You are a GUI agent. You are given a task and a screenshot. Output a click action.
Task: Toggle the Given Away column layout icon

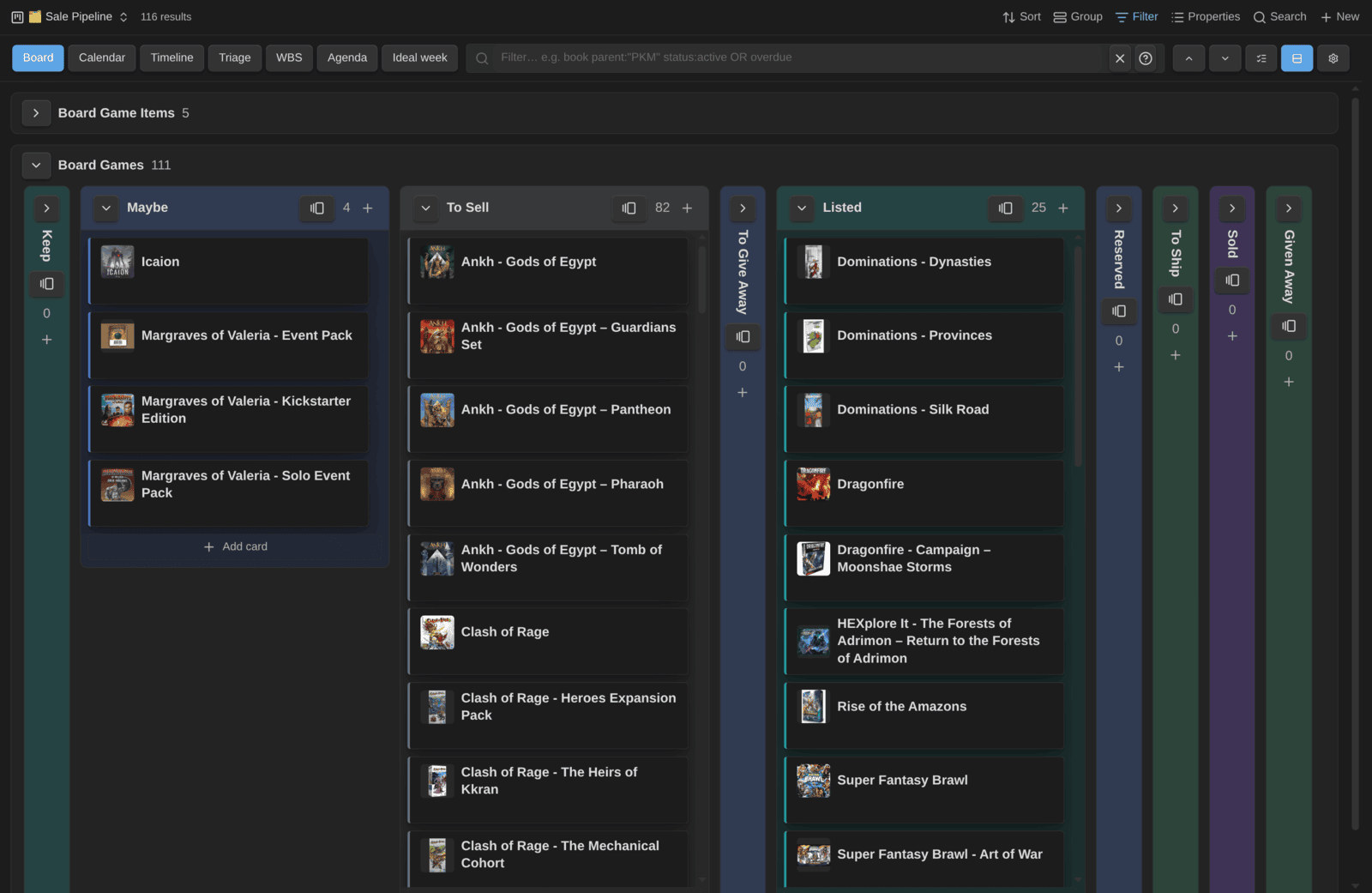[x=1289, y=326]
